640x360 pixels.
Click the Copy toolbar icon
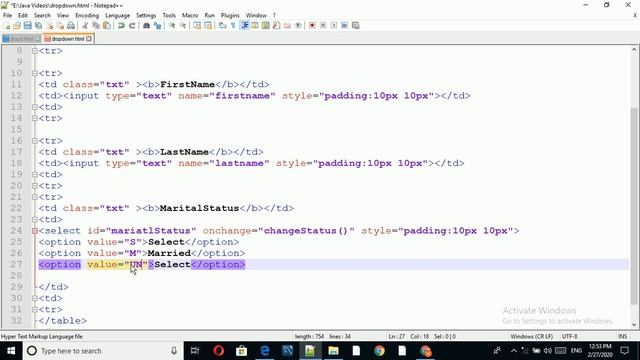tap(96, 26)
